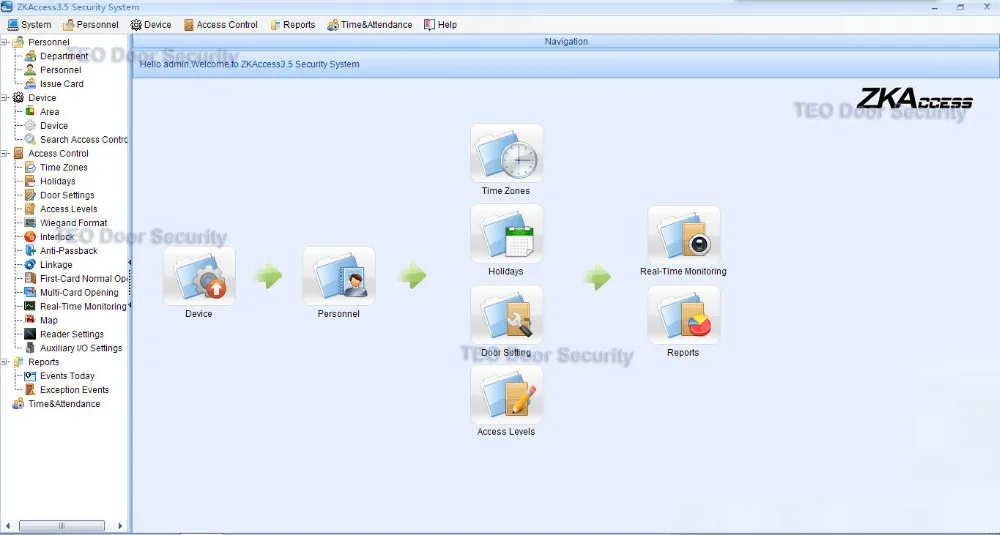Click the Department icon in sidebar tree
Screen dimensions: 1000x535
coord(30,56)
